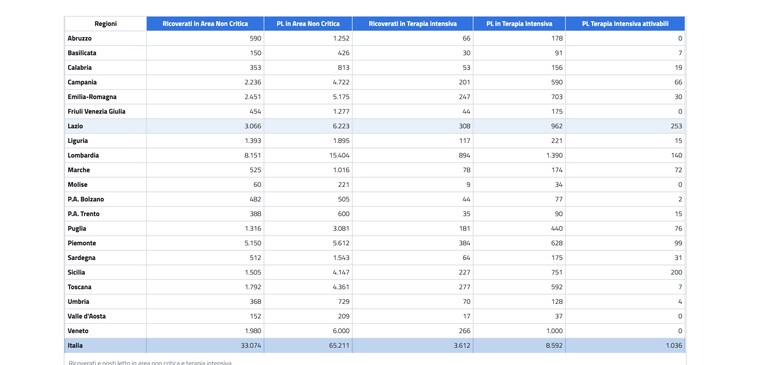
Task: Select the P.A. Bolzano row label
Action: click(x=86, y=200)
